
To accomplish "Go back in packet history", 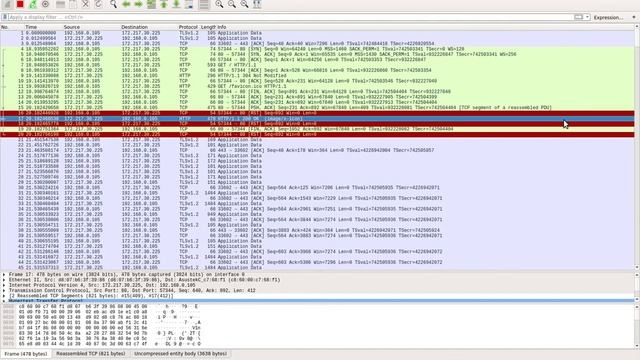I will [x=126, y=4].
